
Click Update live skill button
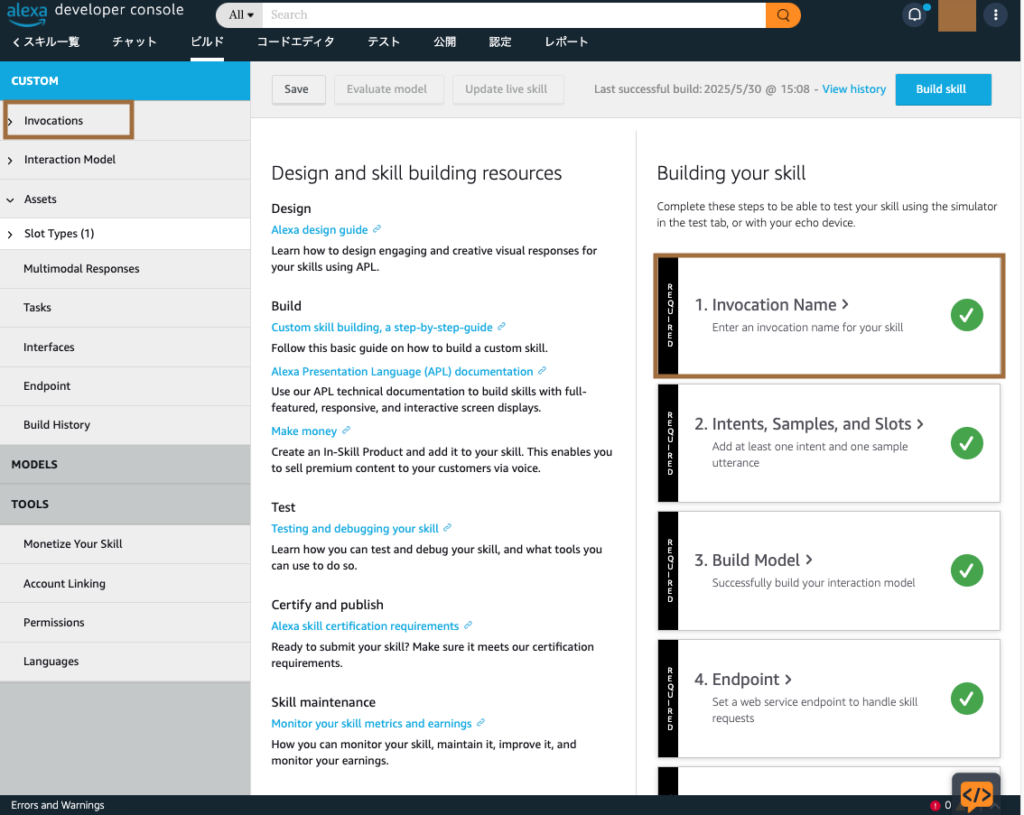click(x=506, y=89)
